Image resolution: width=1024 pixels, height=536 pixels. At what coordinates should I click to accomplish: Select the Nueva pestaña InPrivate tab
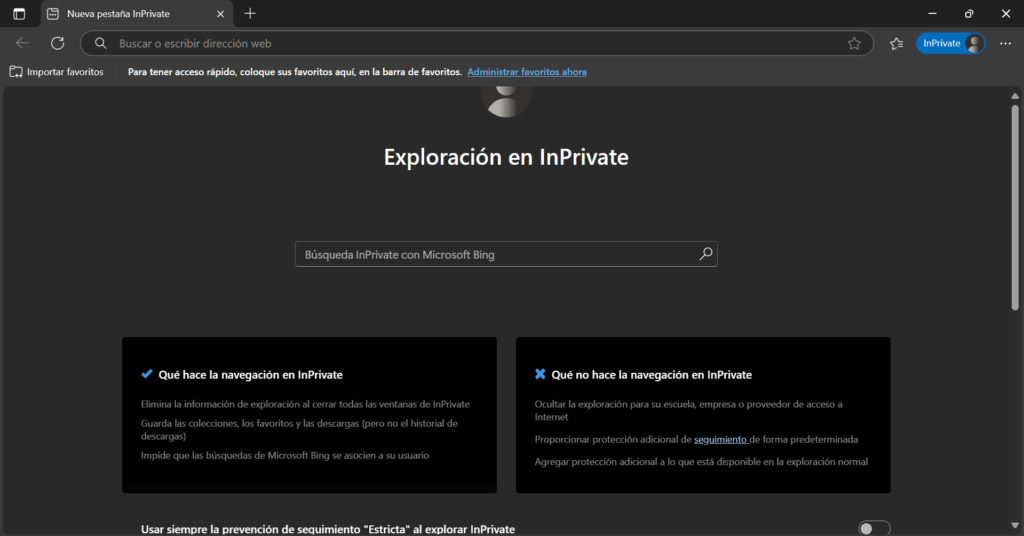[136, 14]
